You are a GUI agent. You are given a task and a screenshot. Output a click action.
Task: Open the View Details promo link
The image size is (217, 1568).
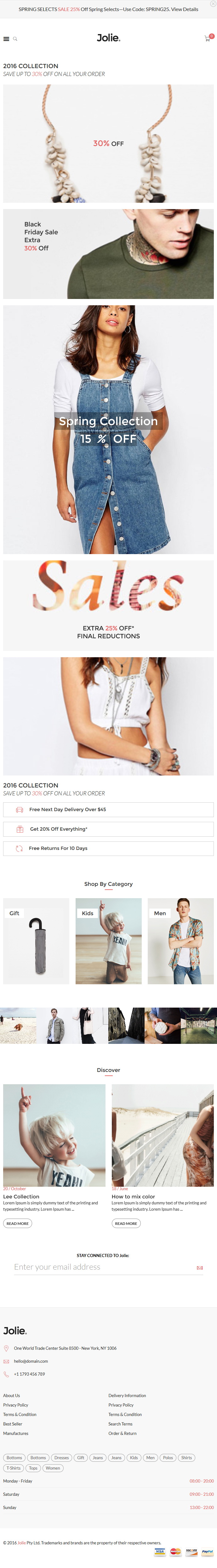184,9
